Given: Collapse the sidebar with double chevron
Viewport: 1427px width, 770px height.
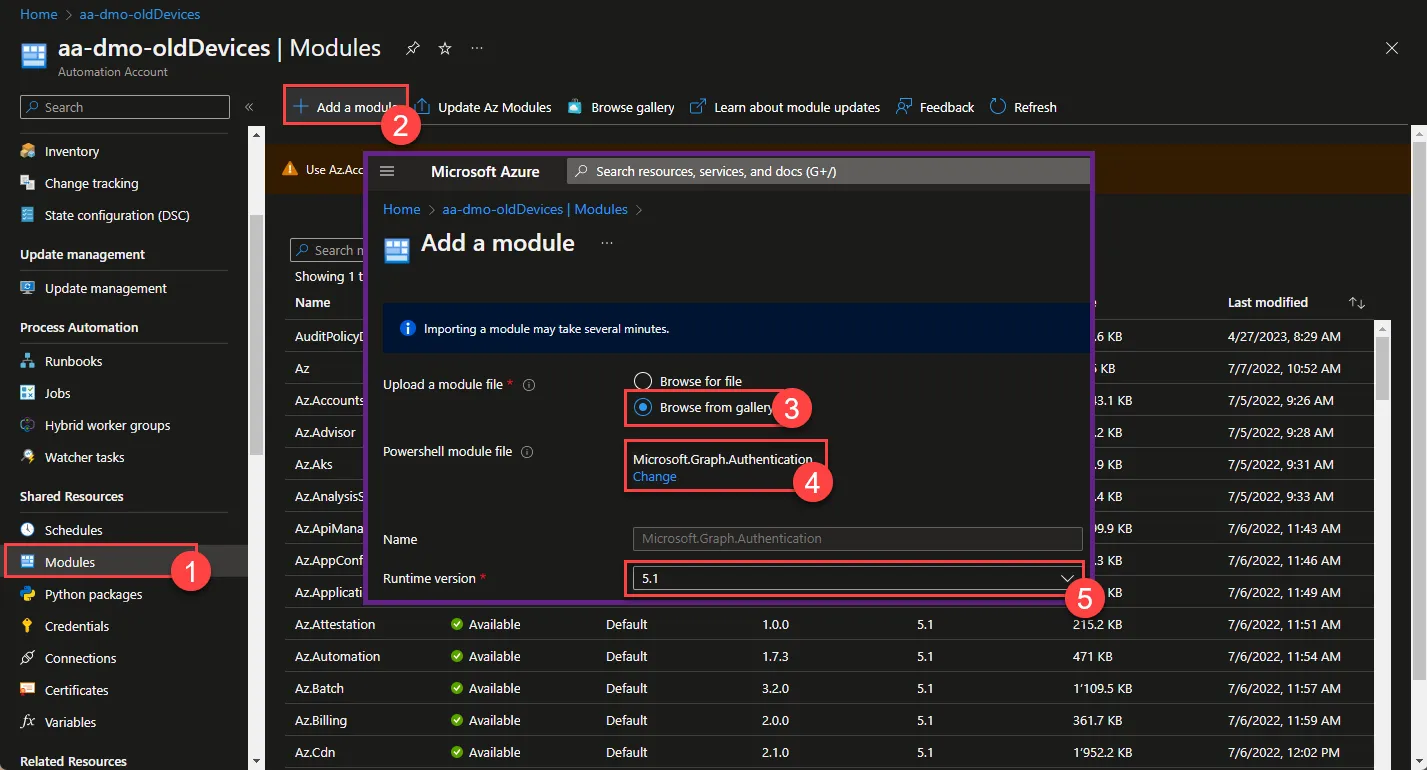Looking at the screenshot, I should pos(249,107).
